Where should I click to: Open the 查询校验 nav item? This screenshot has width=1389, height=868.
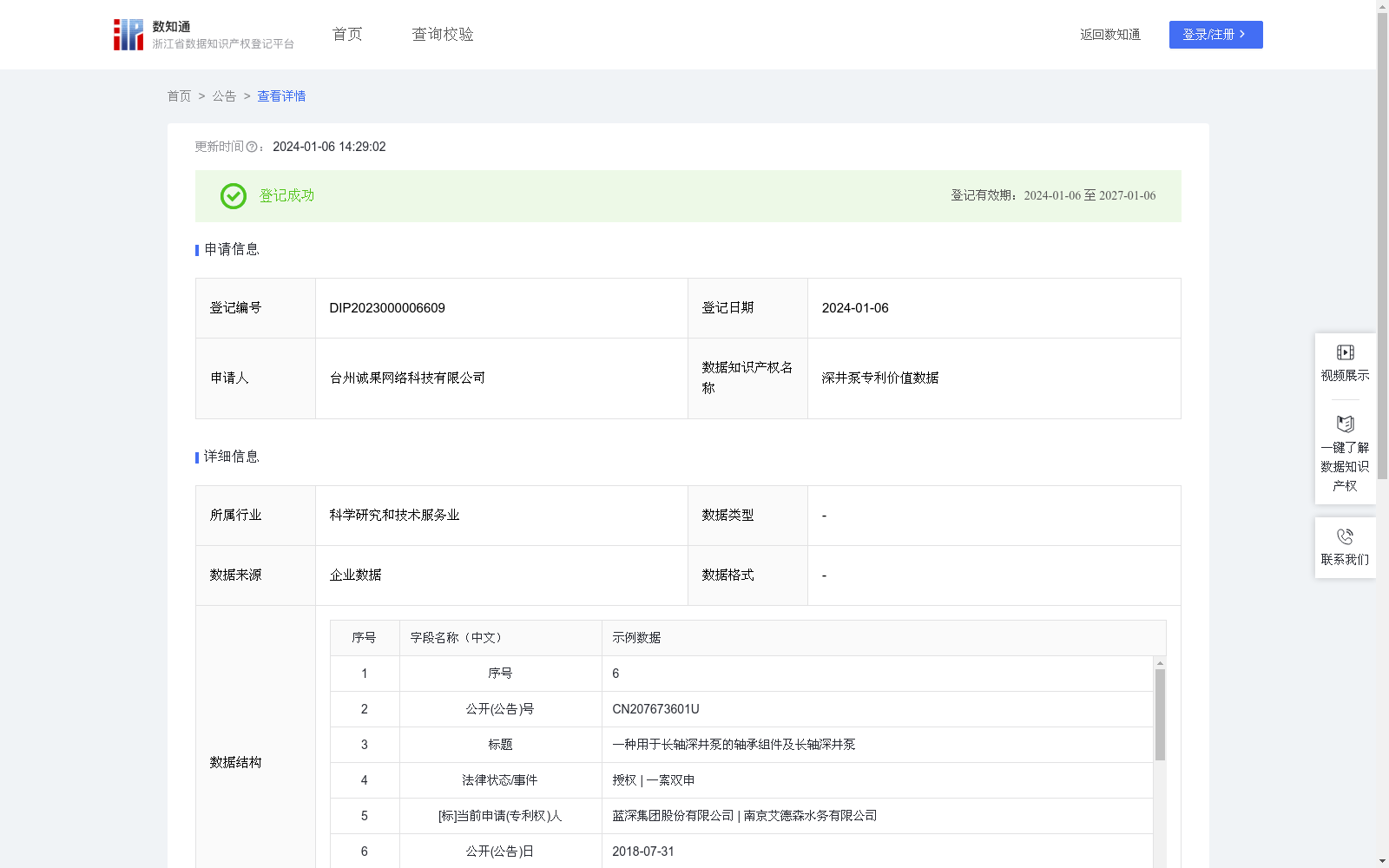click(443, 35)
